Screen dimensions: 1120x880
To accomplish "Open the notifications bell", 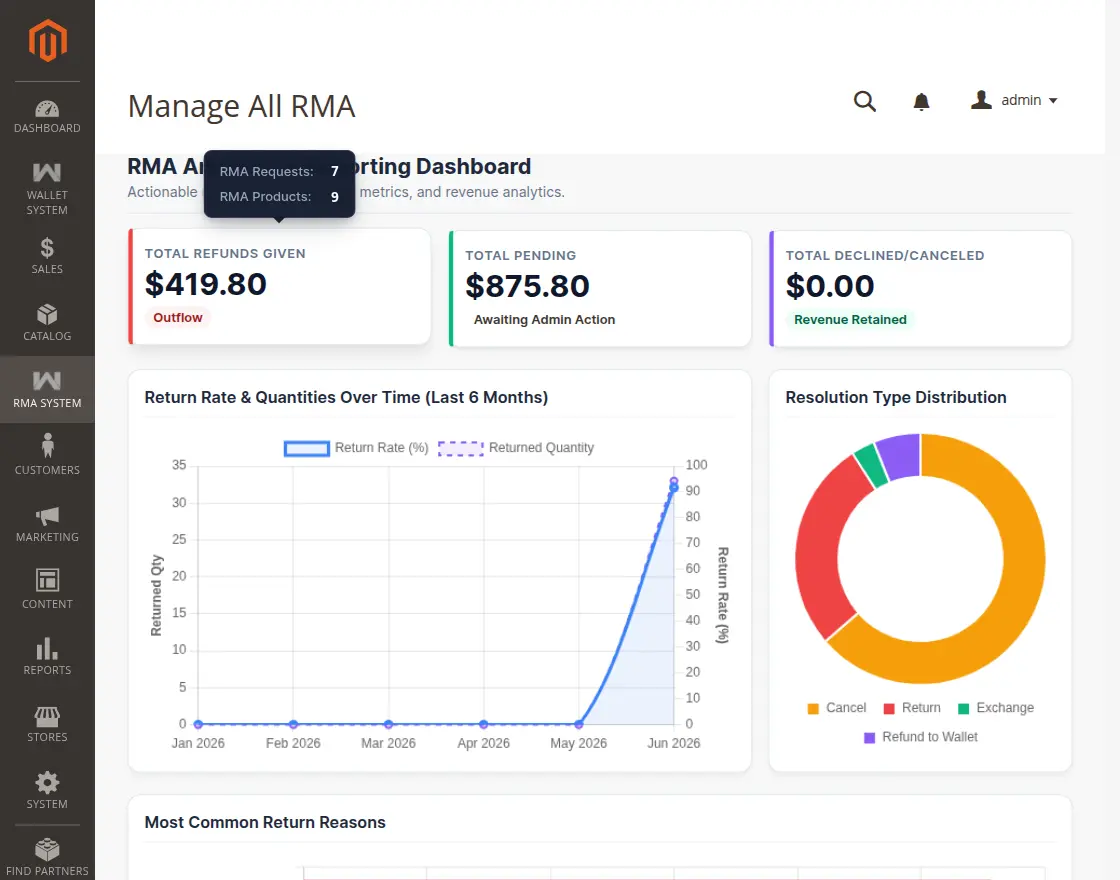I will pyautogui.click(x=921, y=101).
